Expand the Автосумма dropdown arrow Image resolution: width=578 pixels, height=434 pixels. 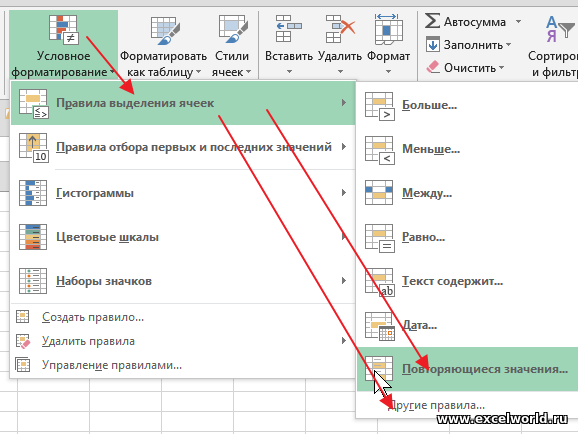tap(518, 21)
